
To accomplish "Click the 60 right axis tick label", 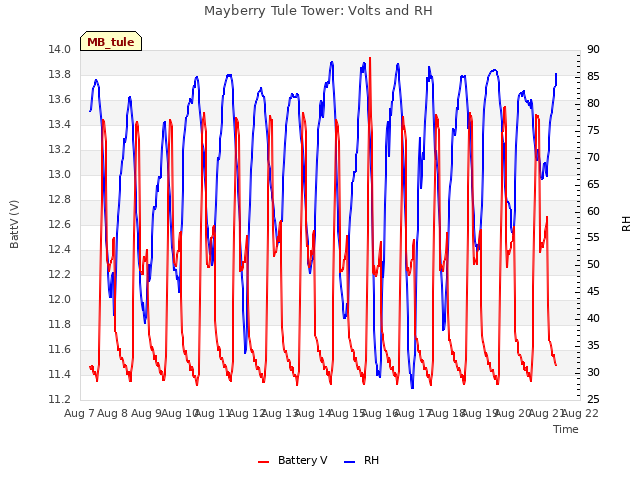I will click(x=593, y=211).
